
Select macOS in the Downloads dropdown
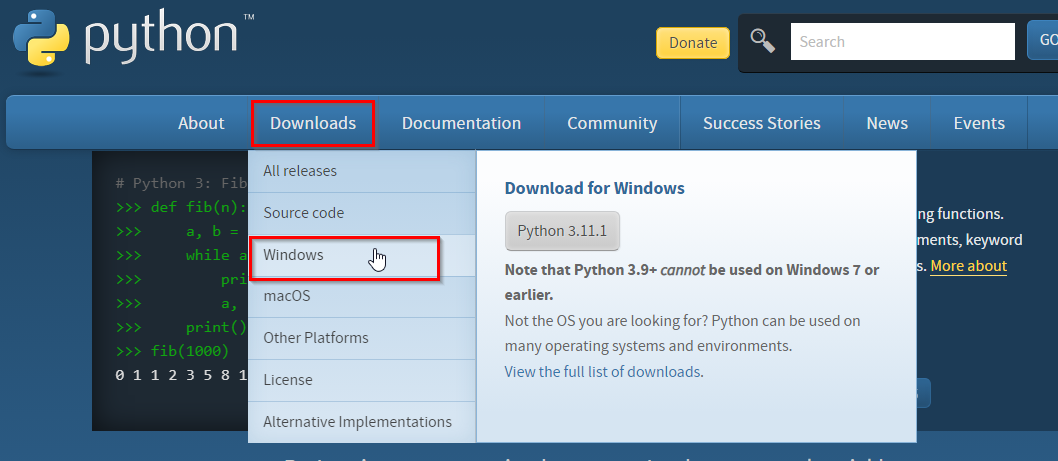pos(362,296)
